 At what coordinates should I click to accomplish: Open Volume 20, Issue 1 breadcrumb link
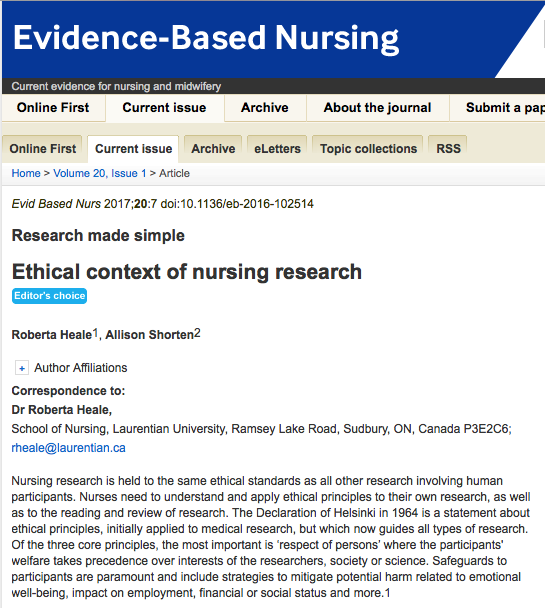tap(100, 173)
